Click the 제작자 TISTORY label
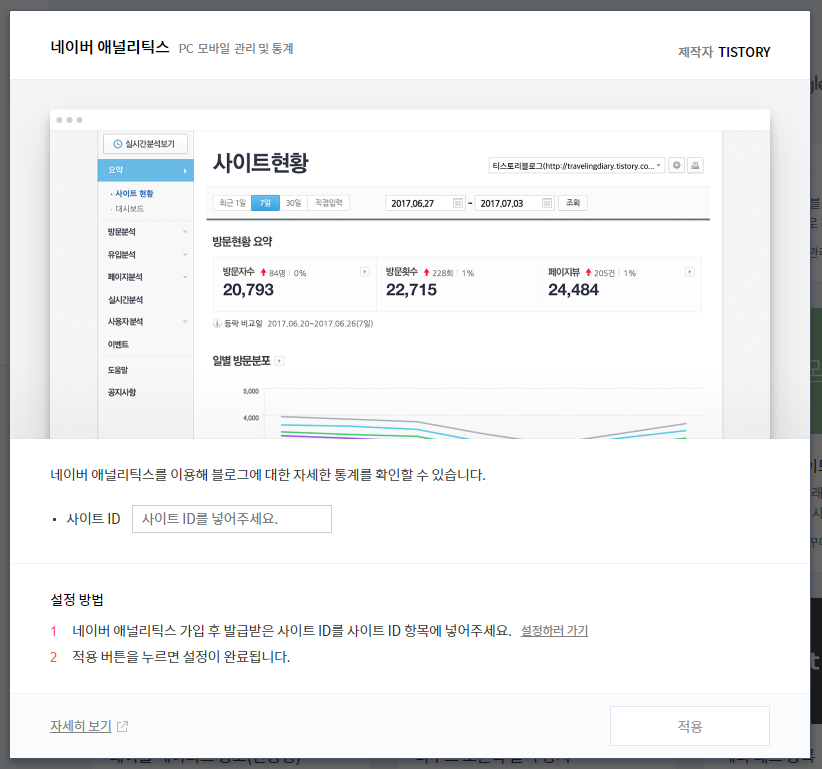This screenshot has width=822, height=769. [724, 52]
